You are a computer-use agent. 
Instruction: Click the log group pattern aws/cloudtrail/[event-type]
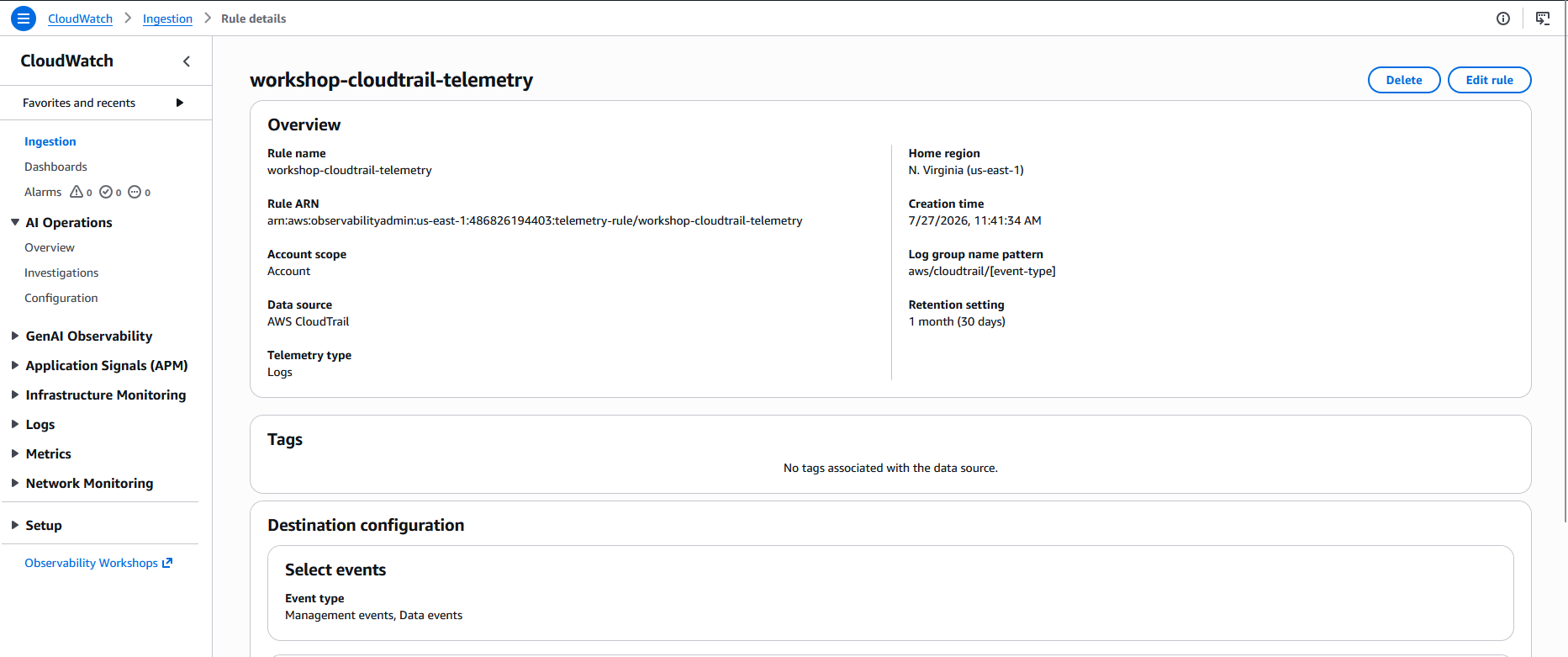coord(982,271)
